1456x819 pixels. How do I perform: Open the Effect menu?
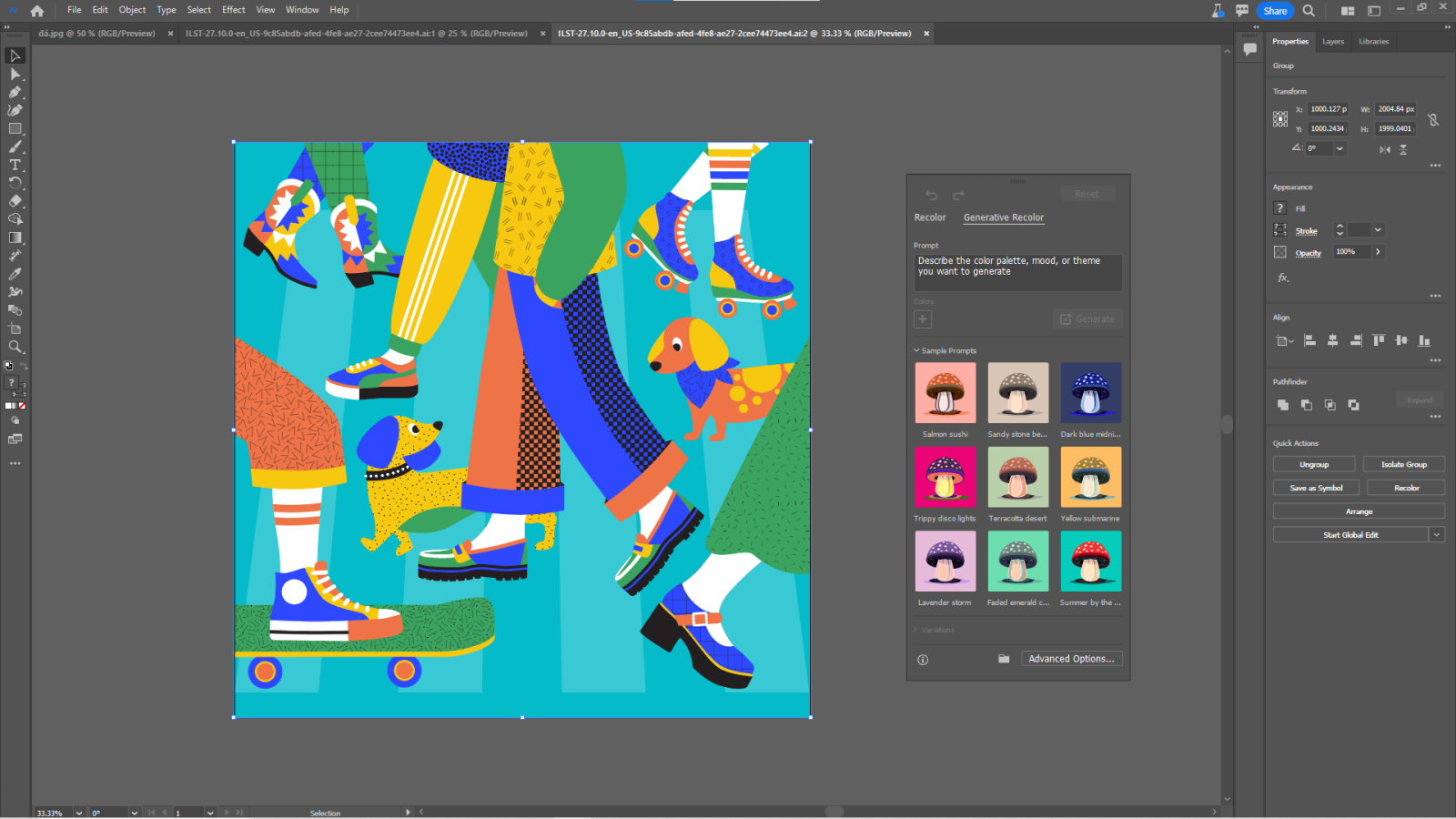pyautogui.click(x=234, y=10)
